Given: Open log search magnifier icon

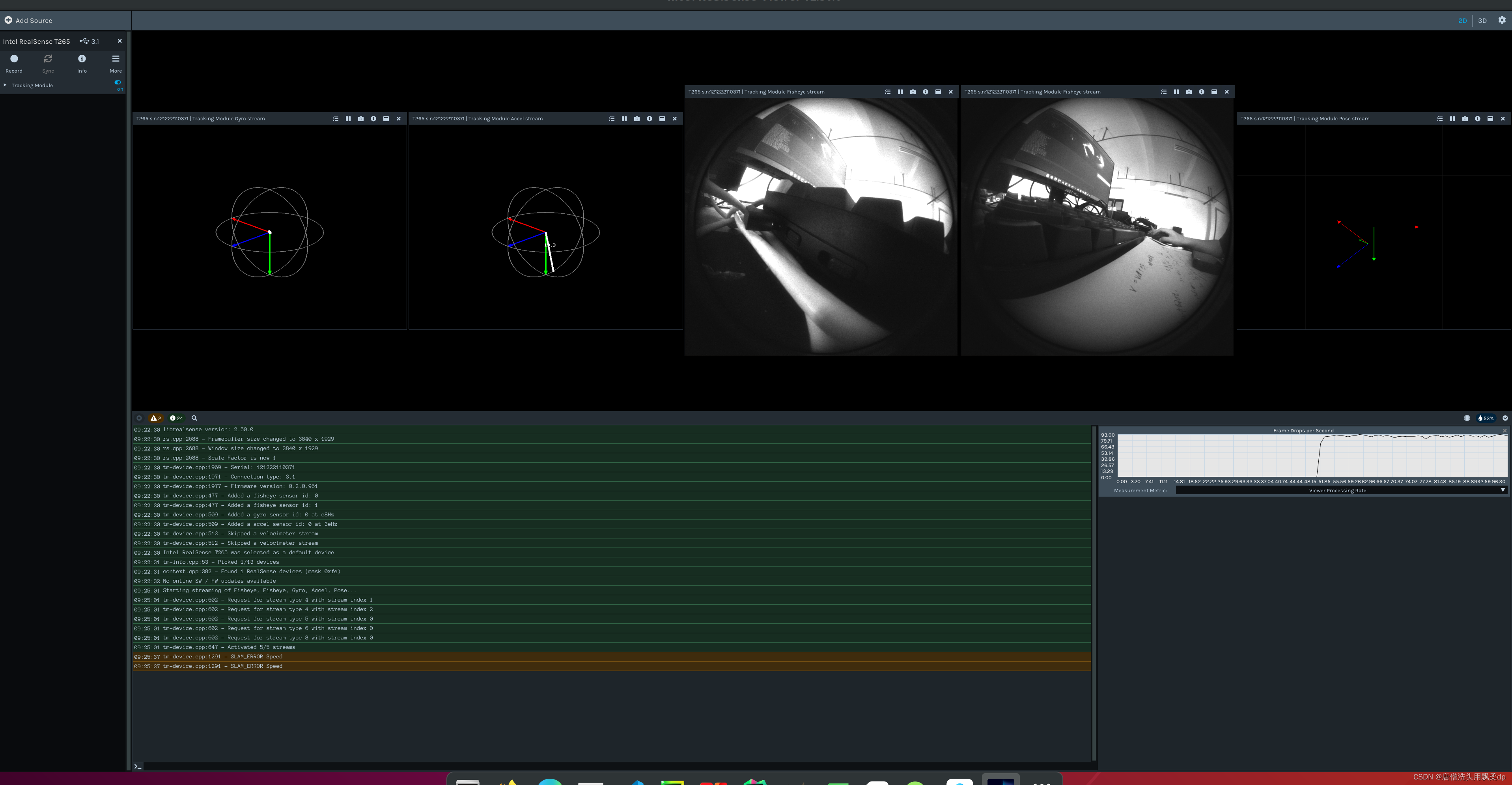Looking at the screenshot, I should (194, 418).
